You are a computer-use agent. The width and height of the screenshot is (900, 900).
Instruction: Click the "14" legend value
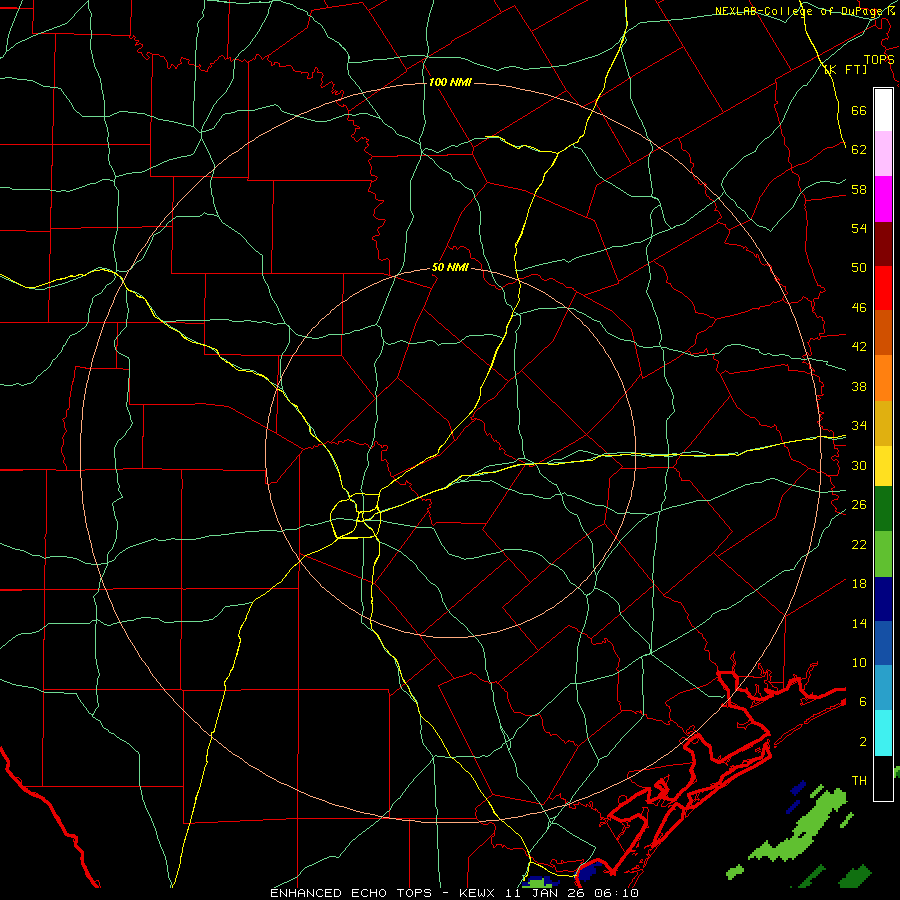pyautogui.click(x=859, y=623)
